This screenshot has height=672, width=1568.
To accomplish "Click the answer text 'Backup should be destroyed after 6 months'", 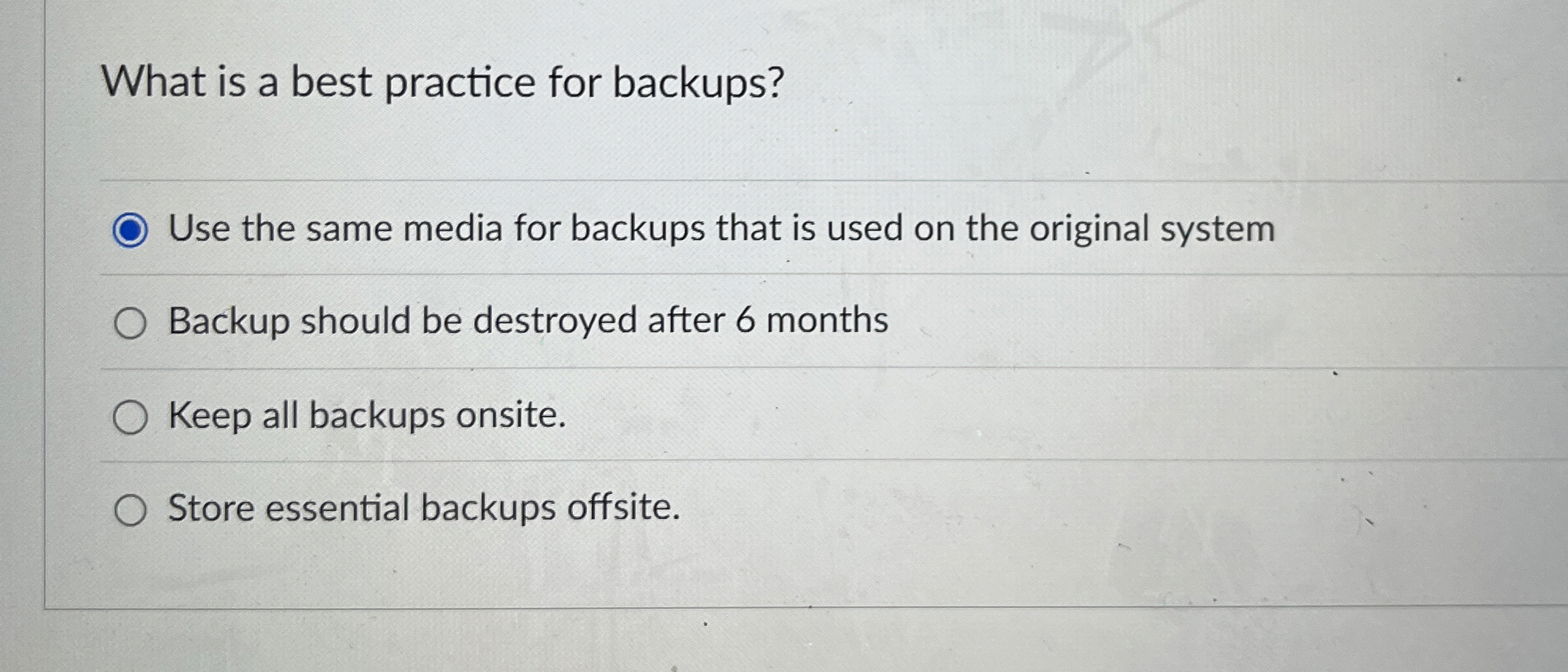I will [526, 323].
